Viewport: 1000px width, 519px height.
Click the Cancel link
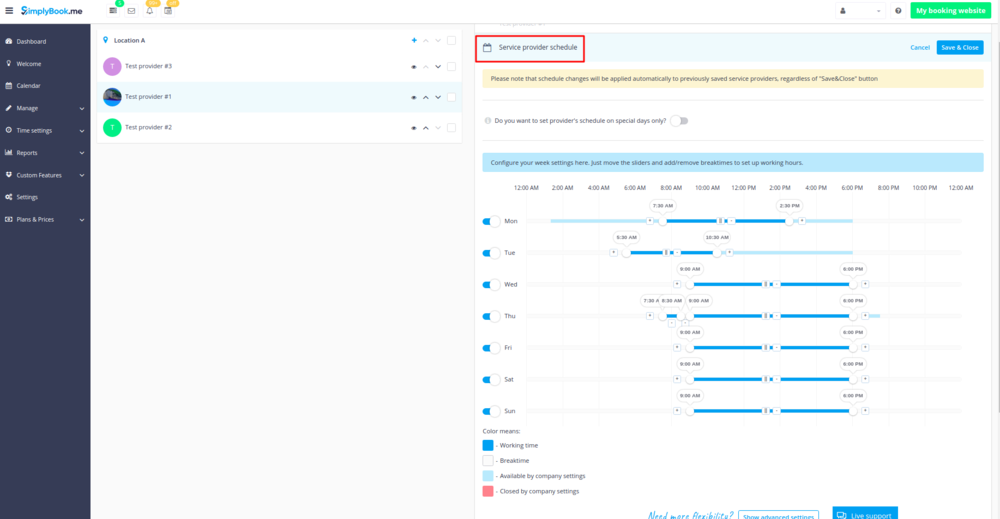[x=919, y=48]
